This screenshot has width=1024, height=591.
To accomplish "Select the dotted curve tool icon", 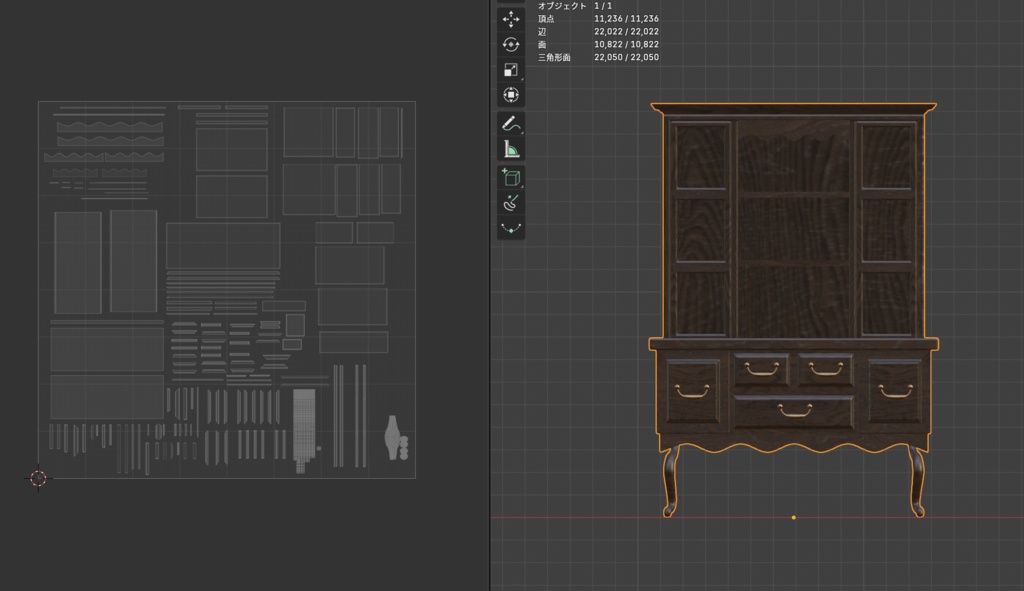I will pyautogui.click(x=511, y=228).
